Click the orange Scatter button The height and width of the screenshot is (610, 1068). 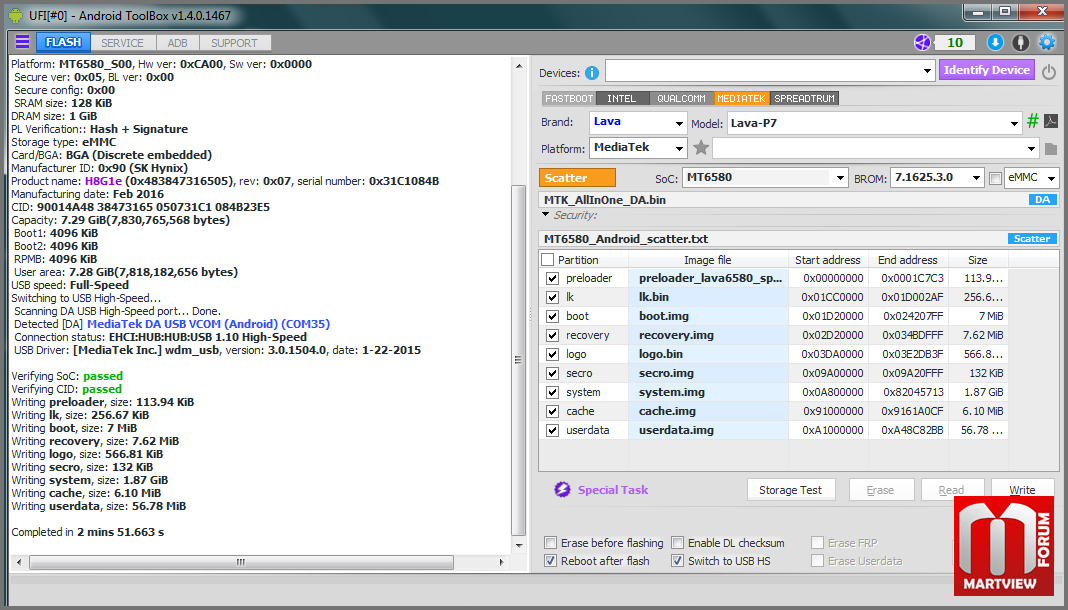coord(578,178)
